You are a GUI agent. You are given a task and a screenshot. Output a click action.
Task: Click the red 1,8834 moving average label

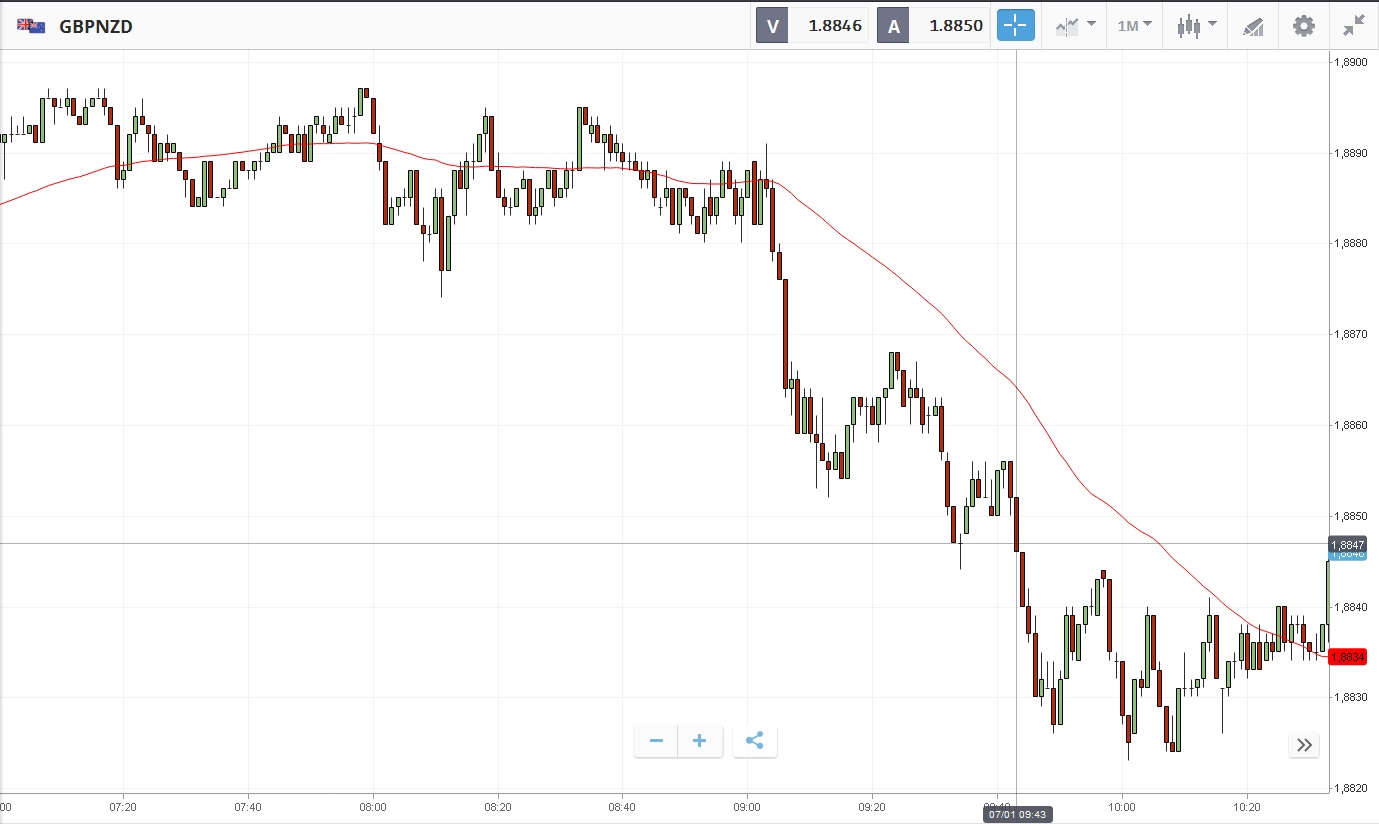pyautogui.click(x=1347, y=657)
